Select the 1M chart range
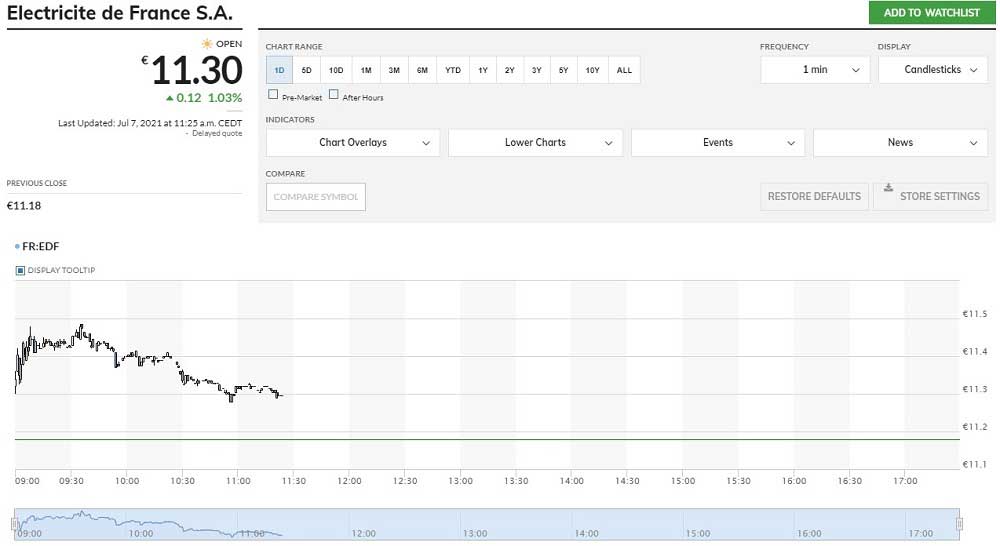 click(x=366, y=70)
